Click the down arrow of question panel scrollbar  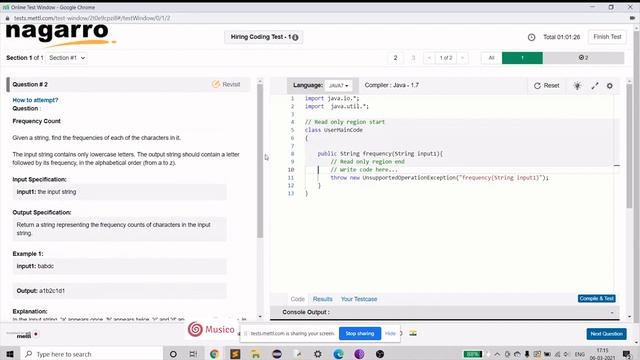point(260,317)
